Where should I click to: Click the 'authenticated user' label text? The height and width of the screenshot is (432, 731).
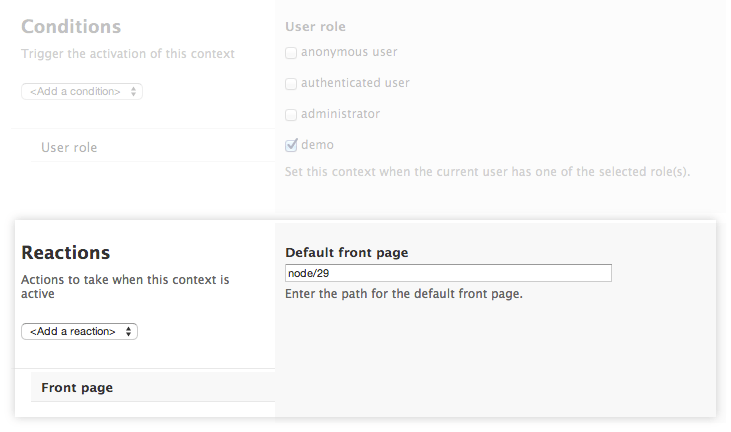[x=355, y=83]
